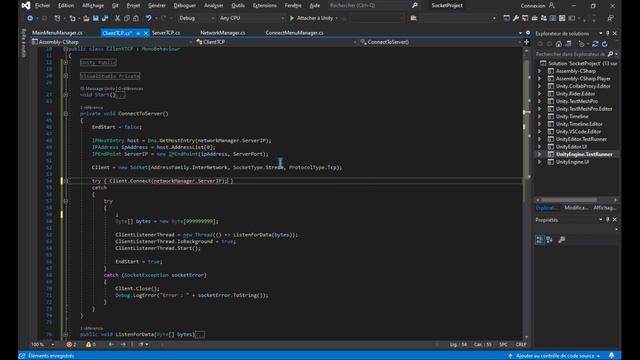The width and height of the screenshot is (640, 360).
Task: Click the feedback icon at toolbar right
Action: 610,18
